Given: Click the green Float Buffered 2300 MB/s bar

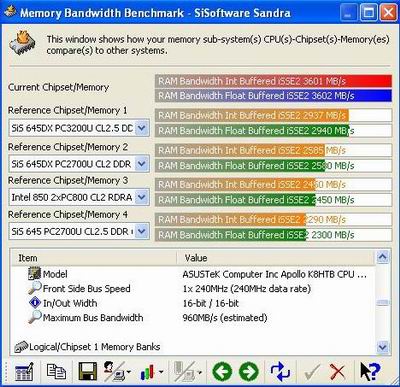Looking at the screenshot, I should click(231, 235).
